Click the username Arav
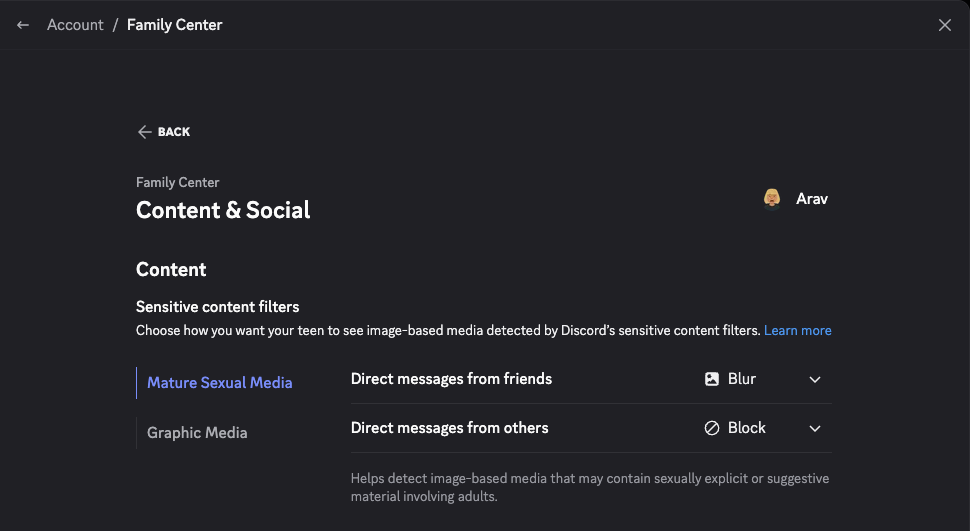 point(812,199)
